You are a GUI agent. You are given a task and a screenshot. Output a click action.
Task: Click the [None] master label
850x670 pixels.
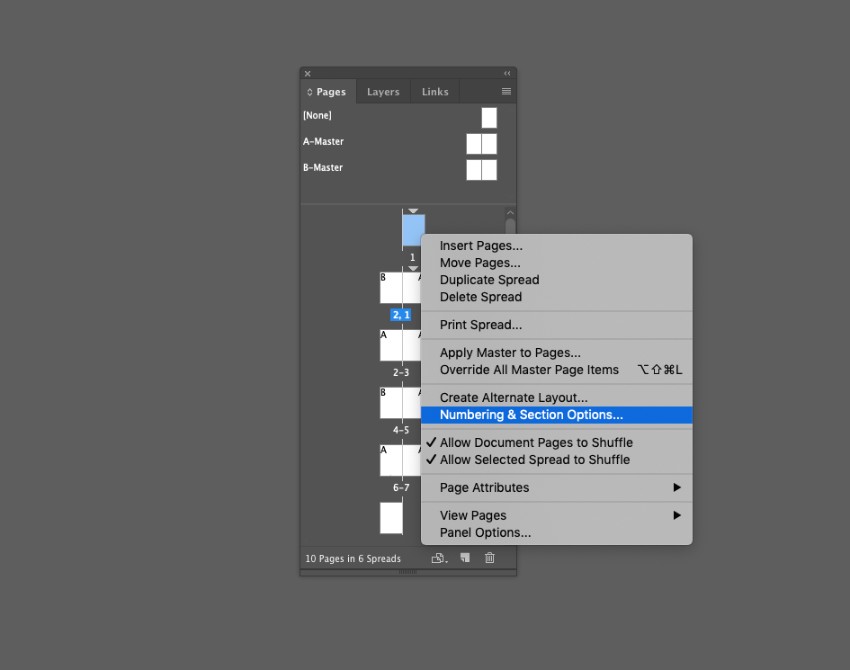coord(317,115)
